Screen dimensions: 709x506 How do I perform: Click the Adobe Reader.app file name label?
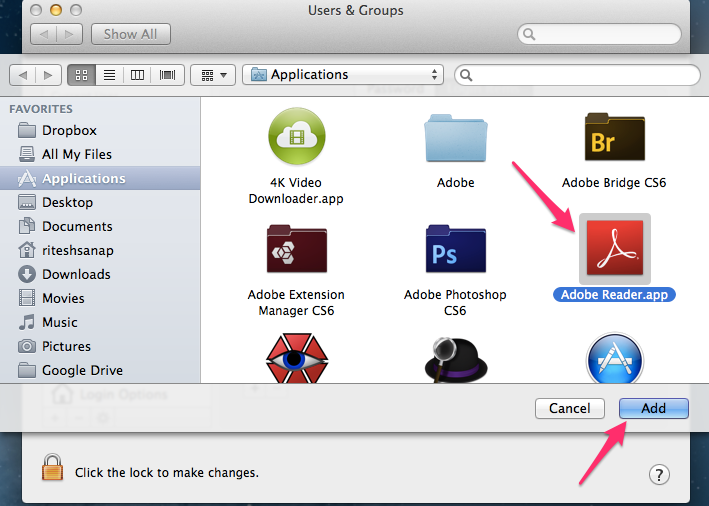[x=614, y=295]
